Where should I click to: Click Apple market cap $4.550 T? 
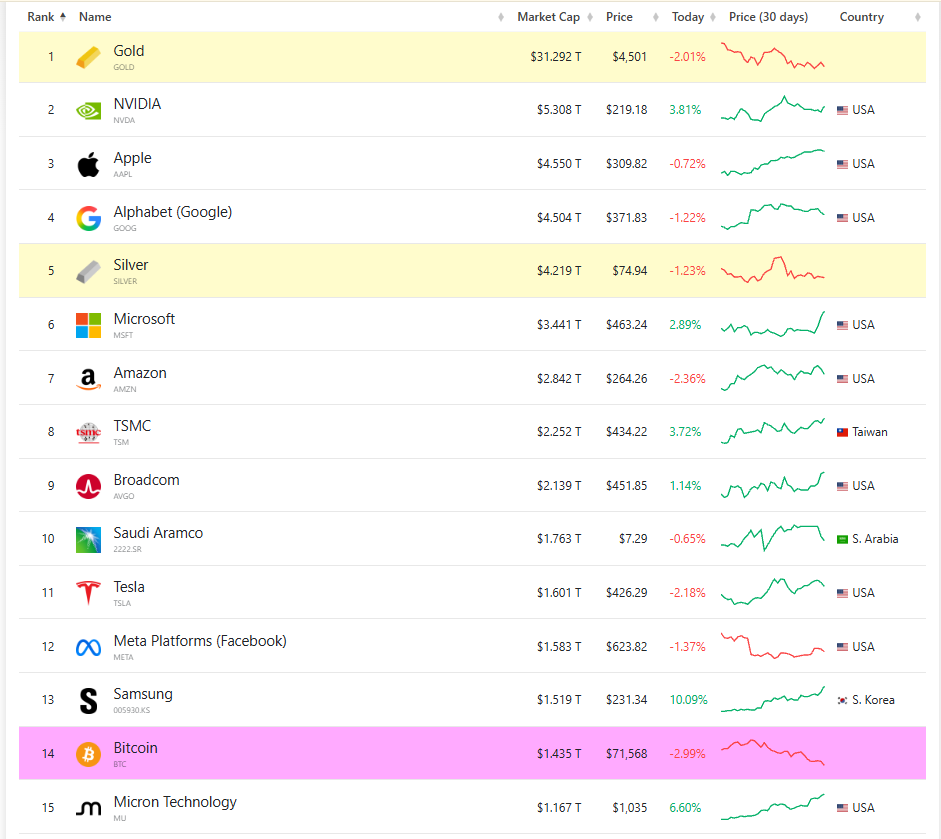[559, 164]
